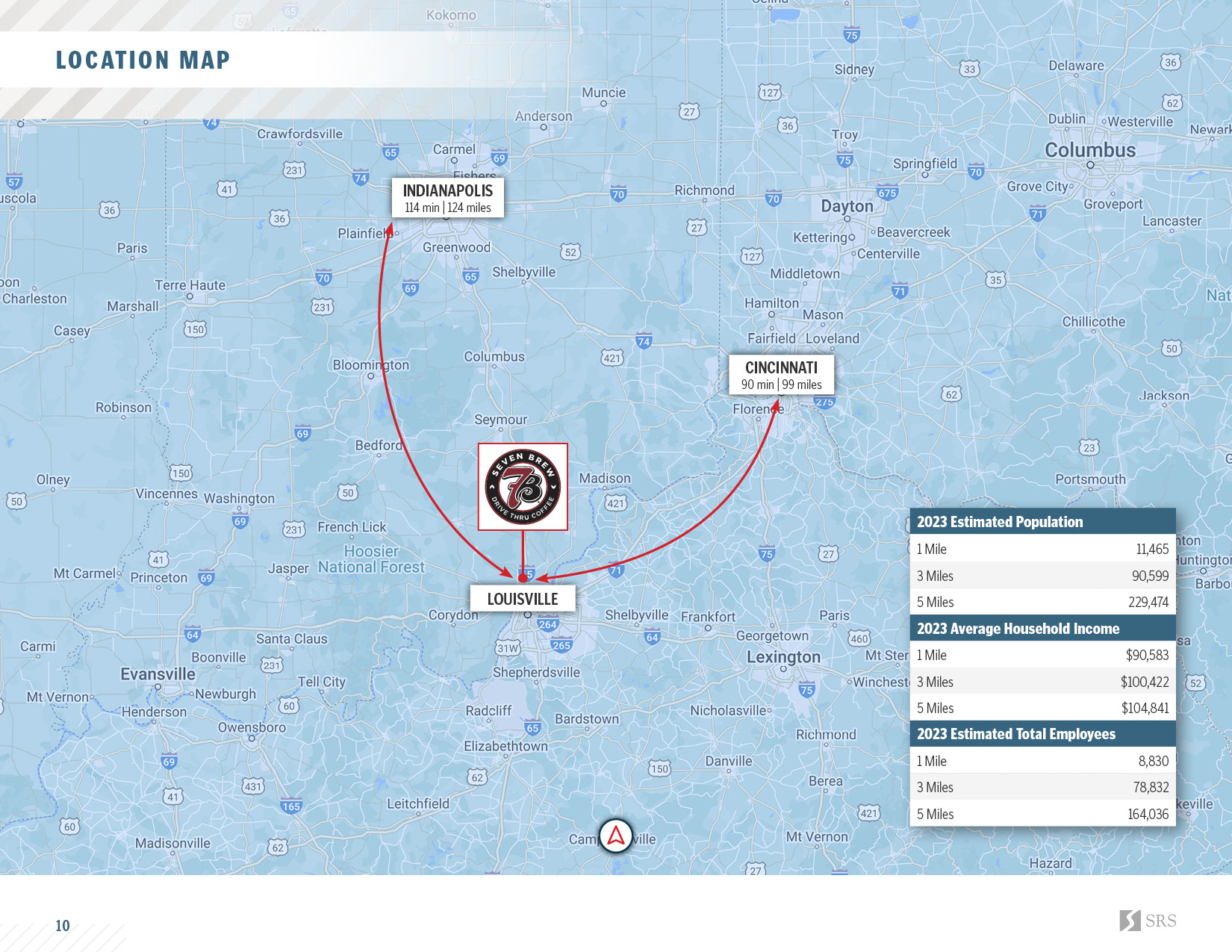This screenshot has width=1232, height=952.
Task: Click the Springfield city label
Action: 924,164
